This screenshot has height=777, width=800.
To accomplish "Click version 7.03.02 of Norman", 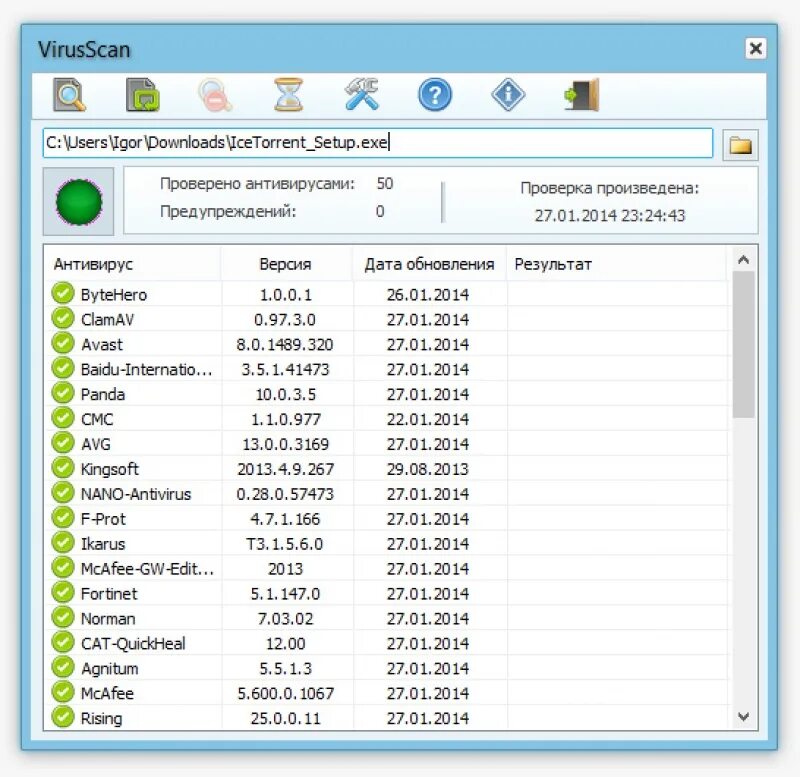I will 285,618.
